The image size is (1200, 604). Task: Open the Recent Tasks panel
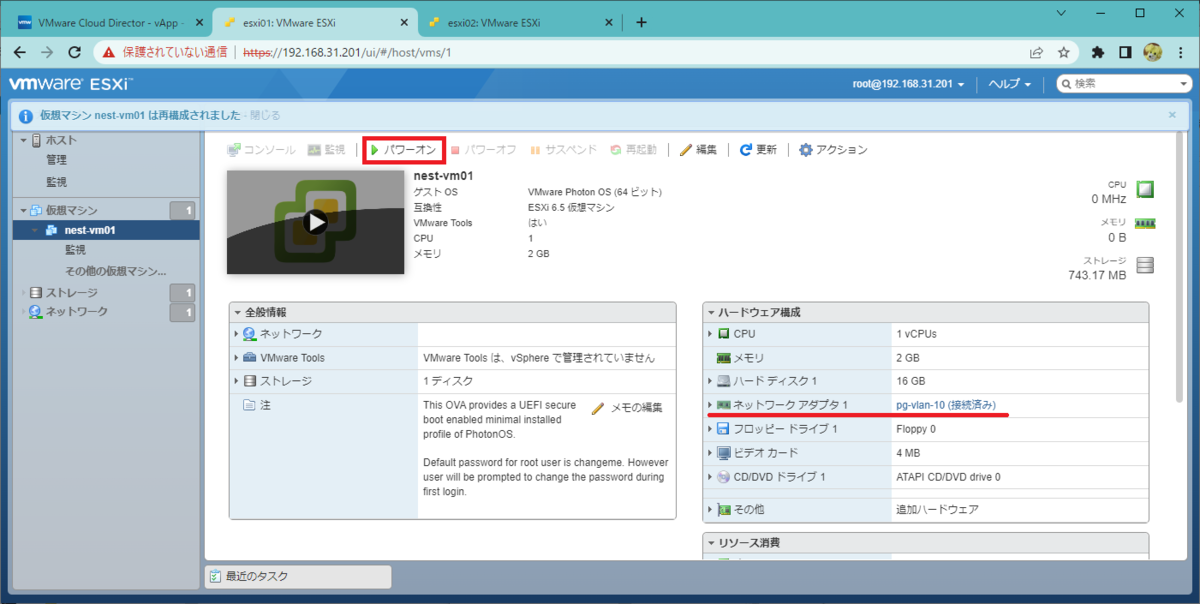[298, 576]
